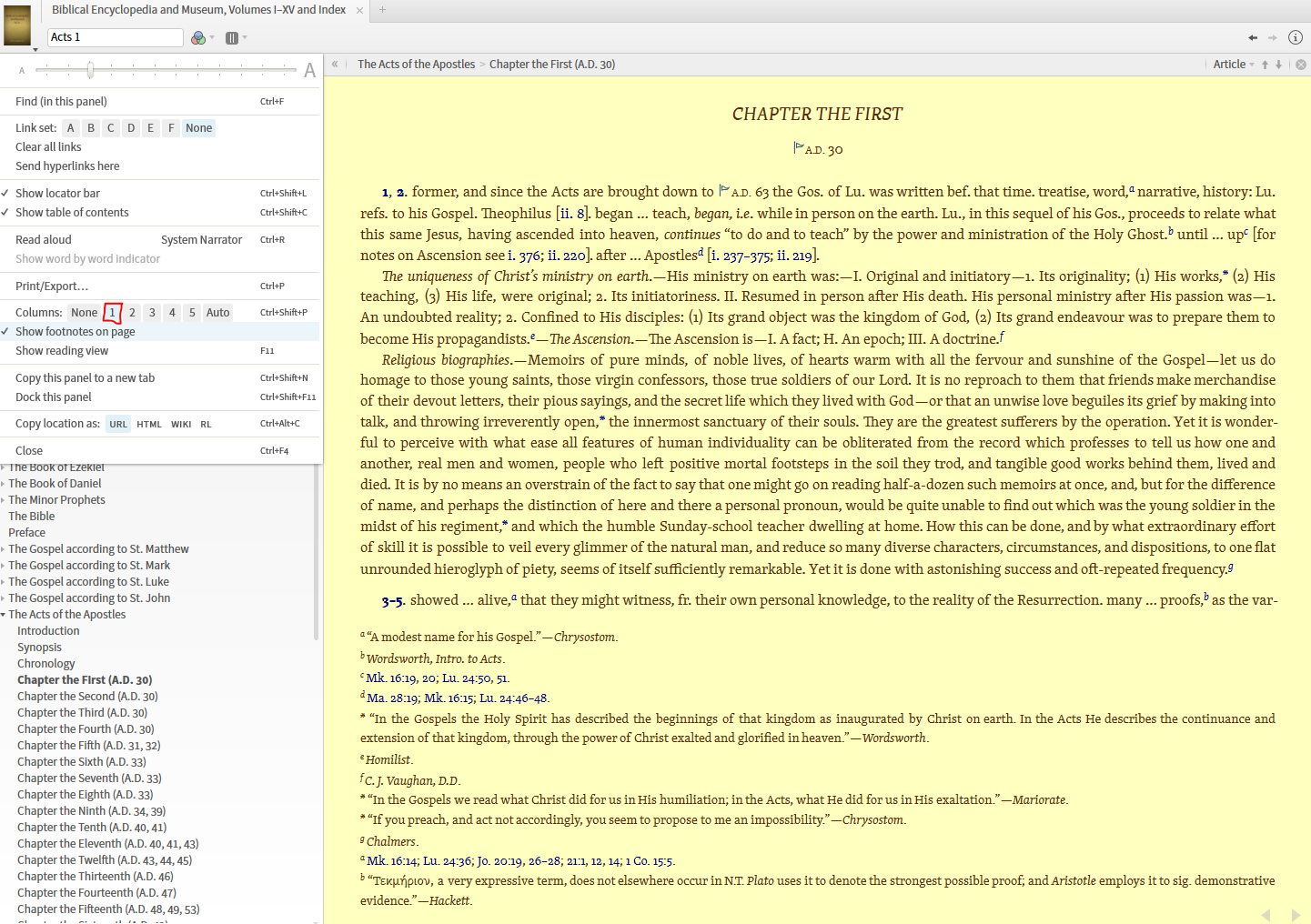Open the Article navigation dropdown

[1234, 65]
